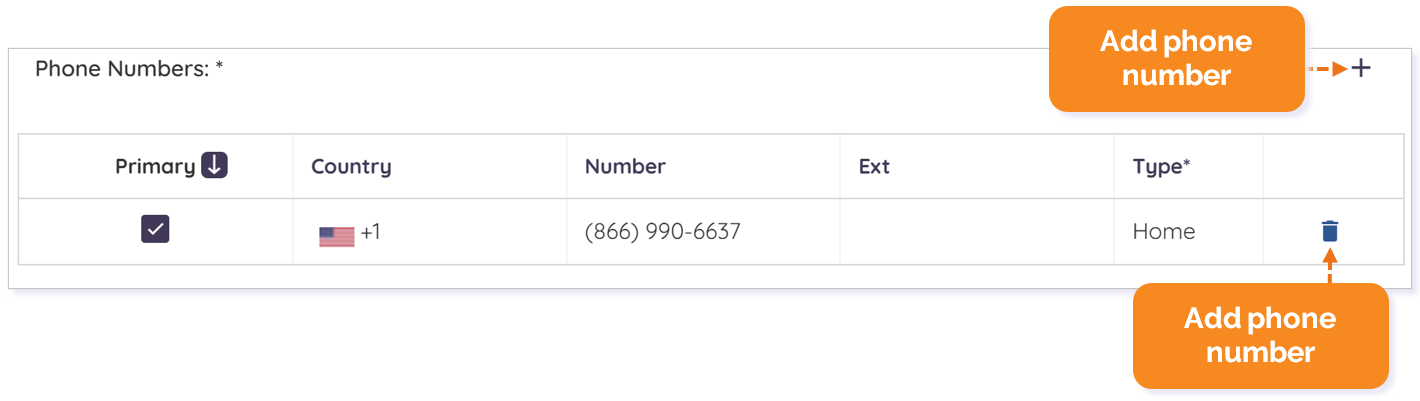1420x401 pixels.
Task: Open the Home phone type dropdown
Action: coord(1164,232)
